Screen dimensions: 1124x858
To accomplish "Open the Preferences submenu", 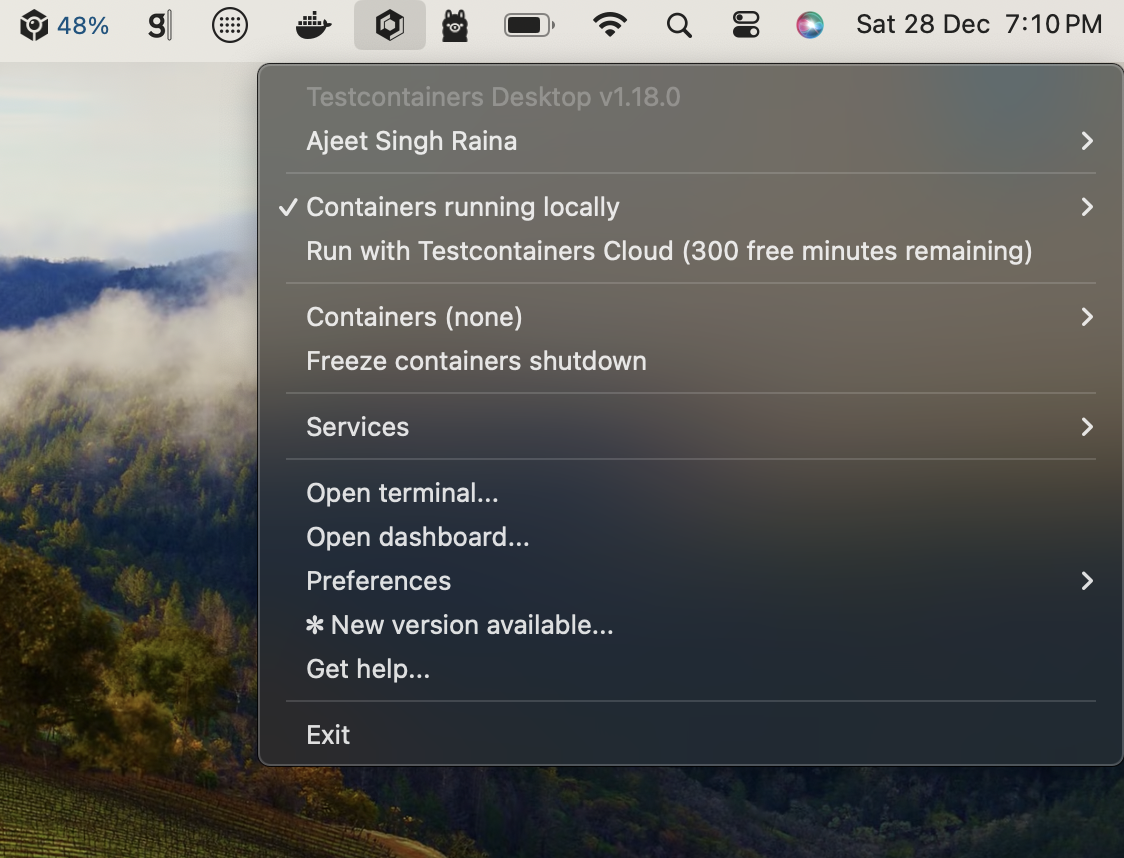I will point(691,581).
